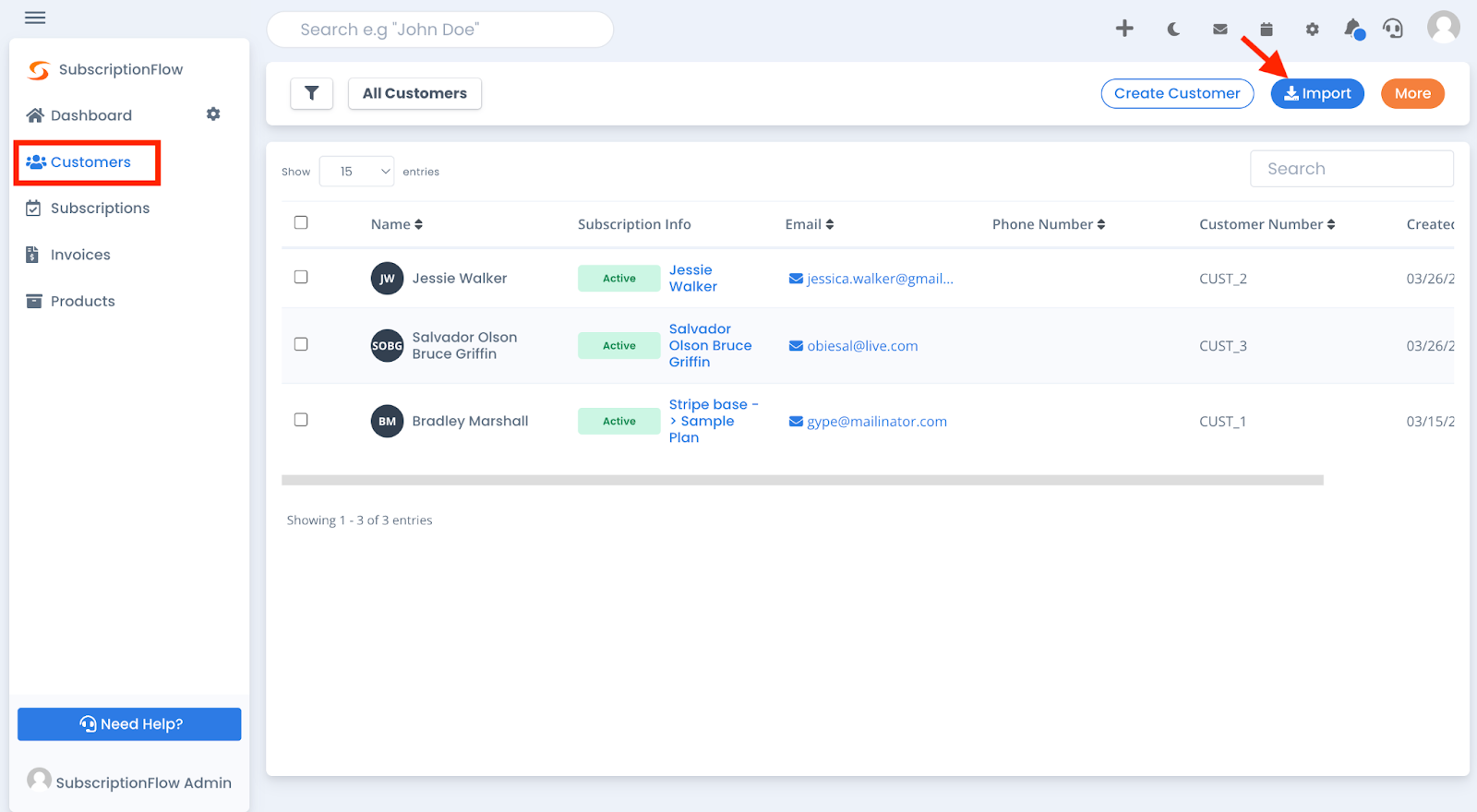Click Active badge in Jessie Walker row
This screenshot has height=812, width=1477.
(619, 279)
